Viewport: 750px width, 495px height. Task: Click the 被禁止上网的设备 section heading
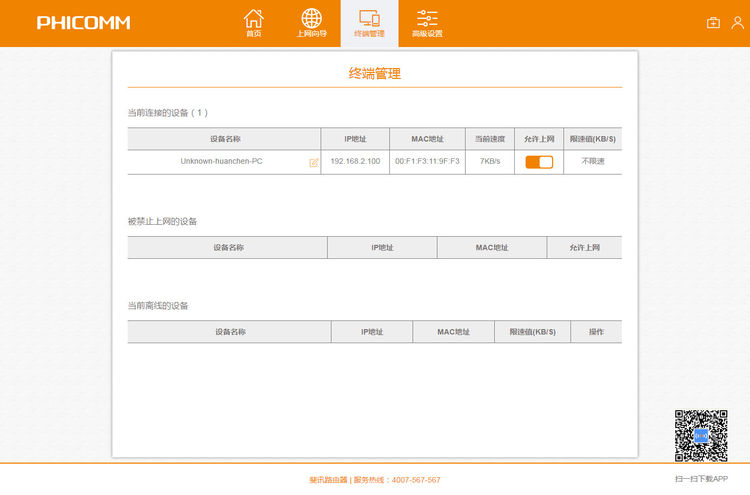(x=162, y=221)
